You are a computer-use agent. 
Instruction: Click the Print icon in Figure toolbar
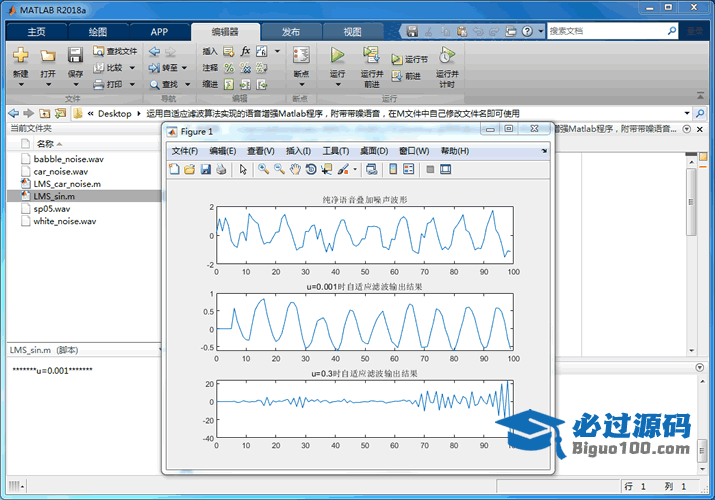[222, 169]
